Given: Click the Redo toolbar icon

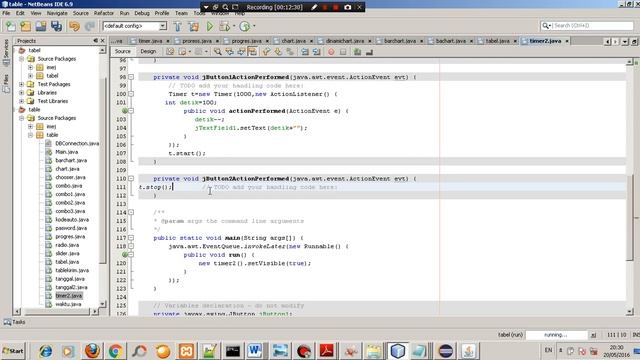Looking at the screenshot, I should click(89, 26).
